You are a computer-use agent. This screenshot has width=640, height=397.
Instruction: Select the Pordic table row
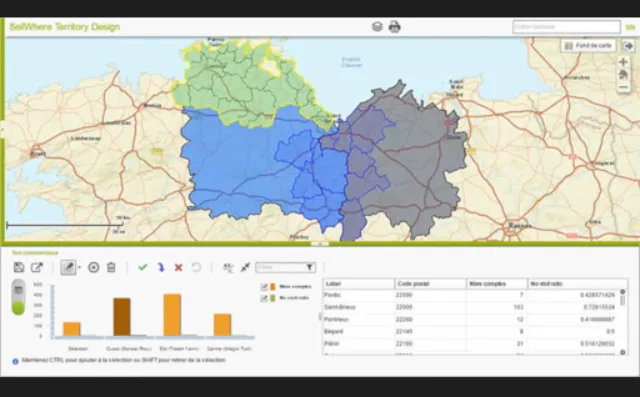pos(471,295)
